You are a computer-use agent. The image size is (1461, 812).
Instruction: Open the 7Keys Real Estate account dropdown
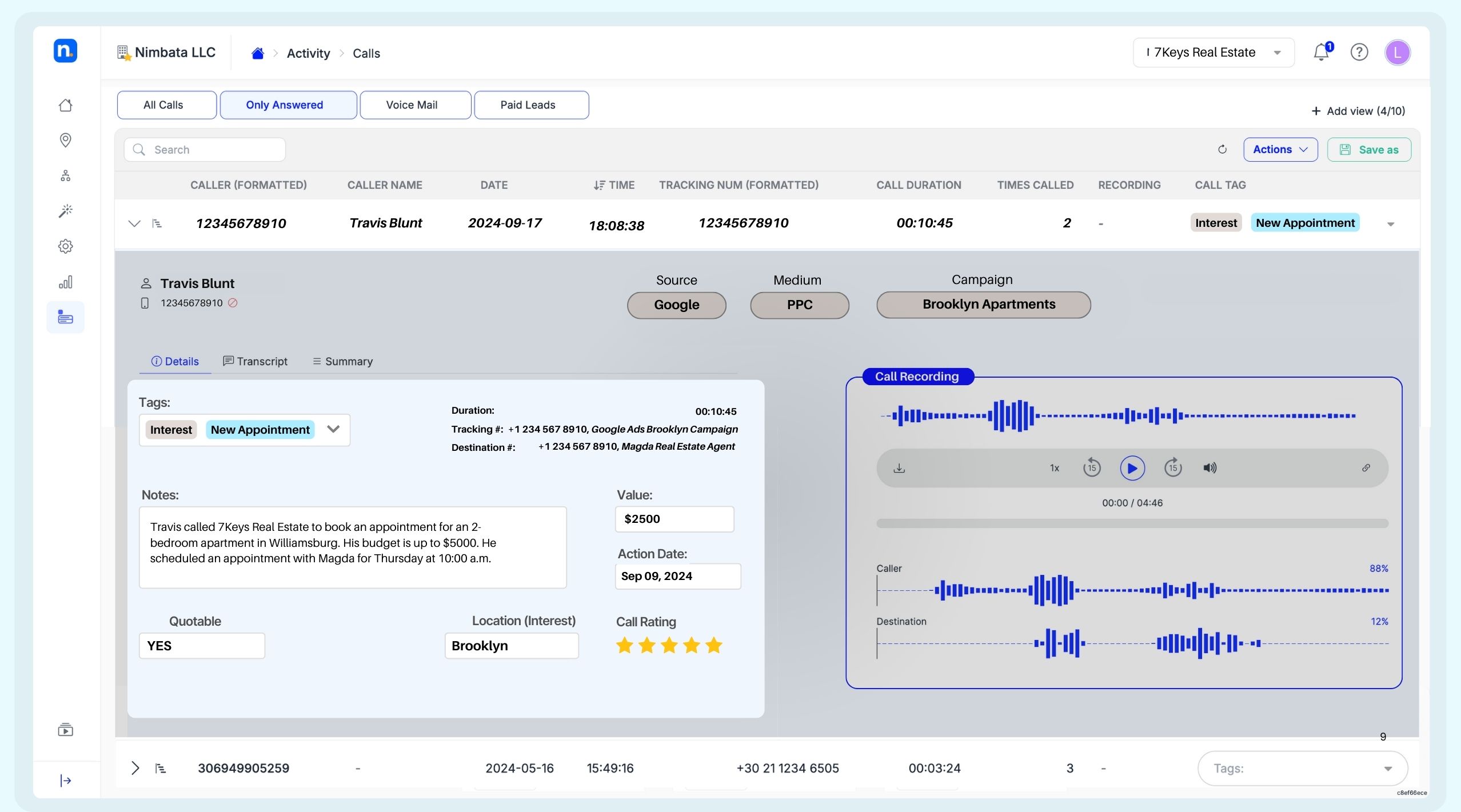(x=1213, y=53)
